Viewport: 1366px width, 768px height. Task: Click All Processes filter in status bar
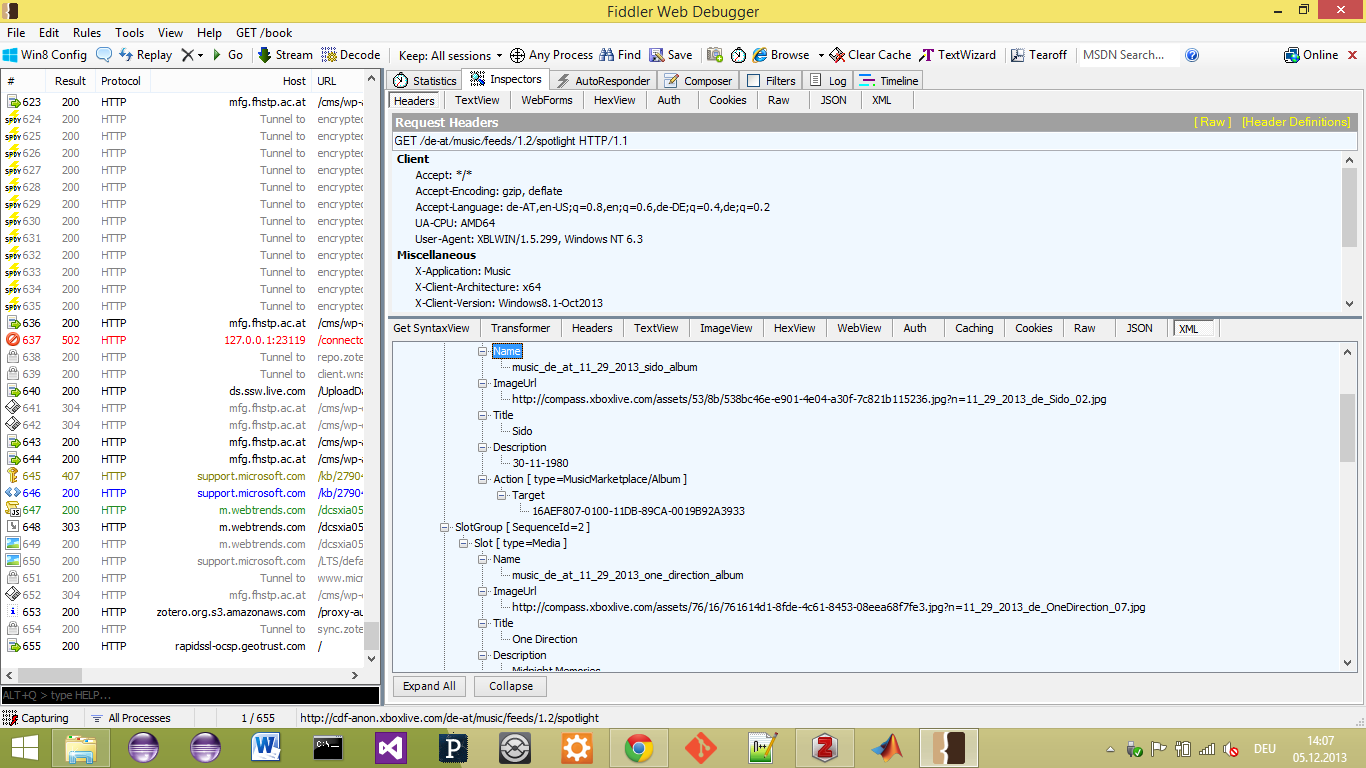(130, 718)
